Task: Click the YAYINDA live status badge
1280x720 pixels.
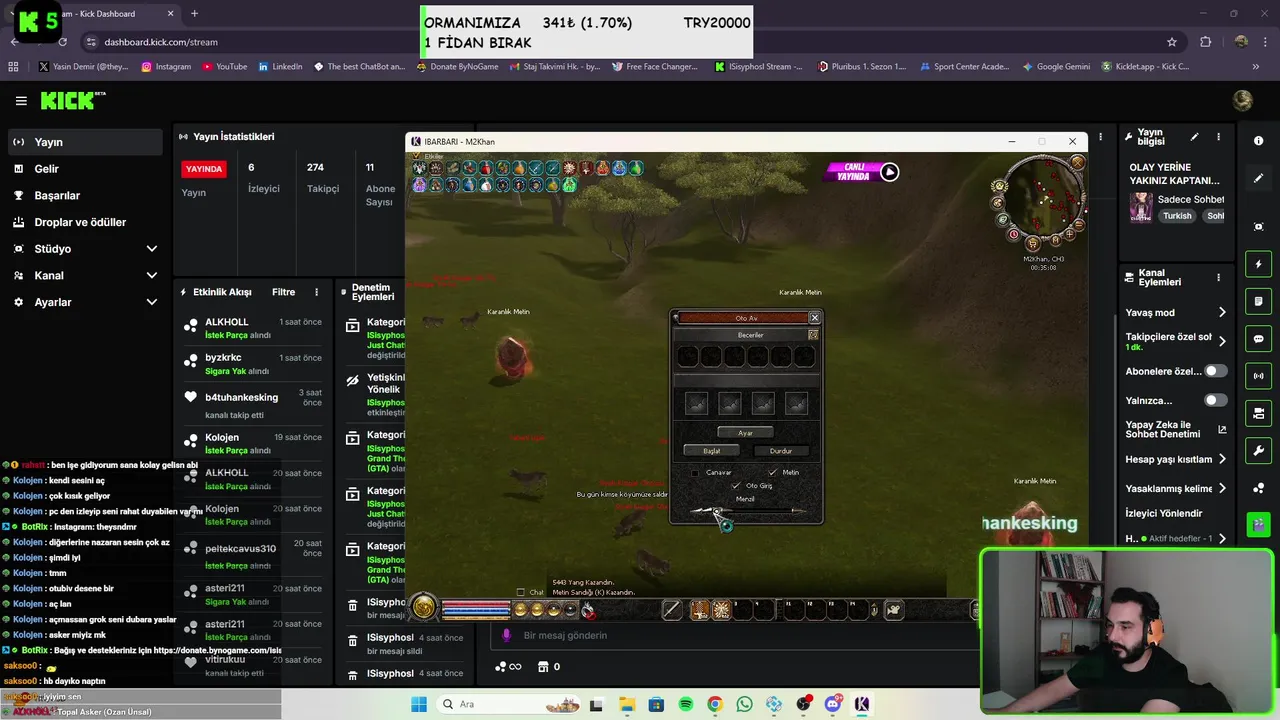Action: coord(204,169)
